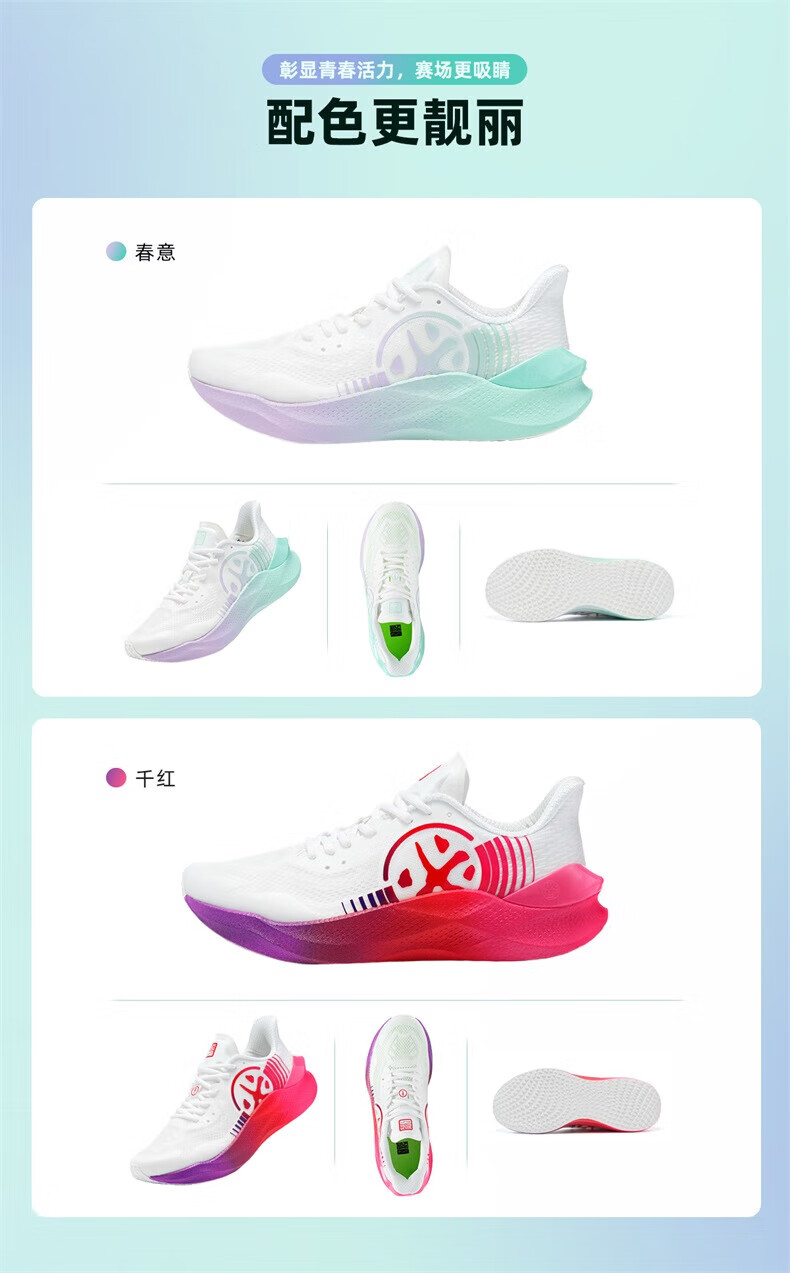Image resolution: width=790 pixels, height=1273 pixels.
Task: Open the 千红 top-view shoe thumbnail
Action: (399, 1104)
